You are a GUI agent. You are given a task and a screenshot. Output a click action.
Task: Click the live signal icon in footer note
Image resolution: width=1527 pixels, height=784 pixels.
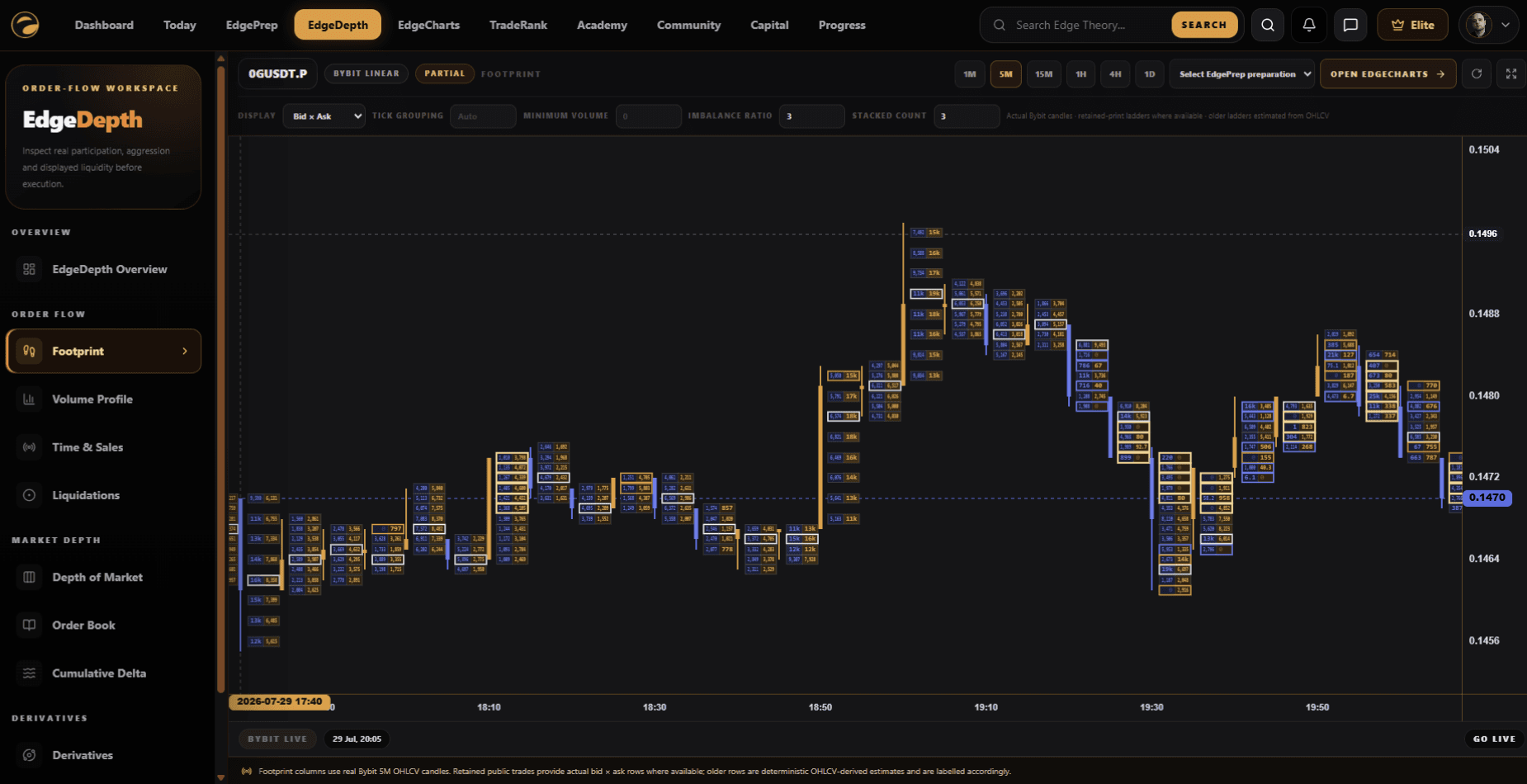pos(246,772)
